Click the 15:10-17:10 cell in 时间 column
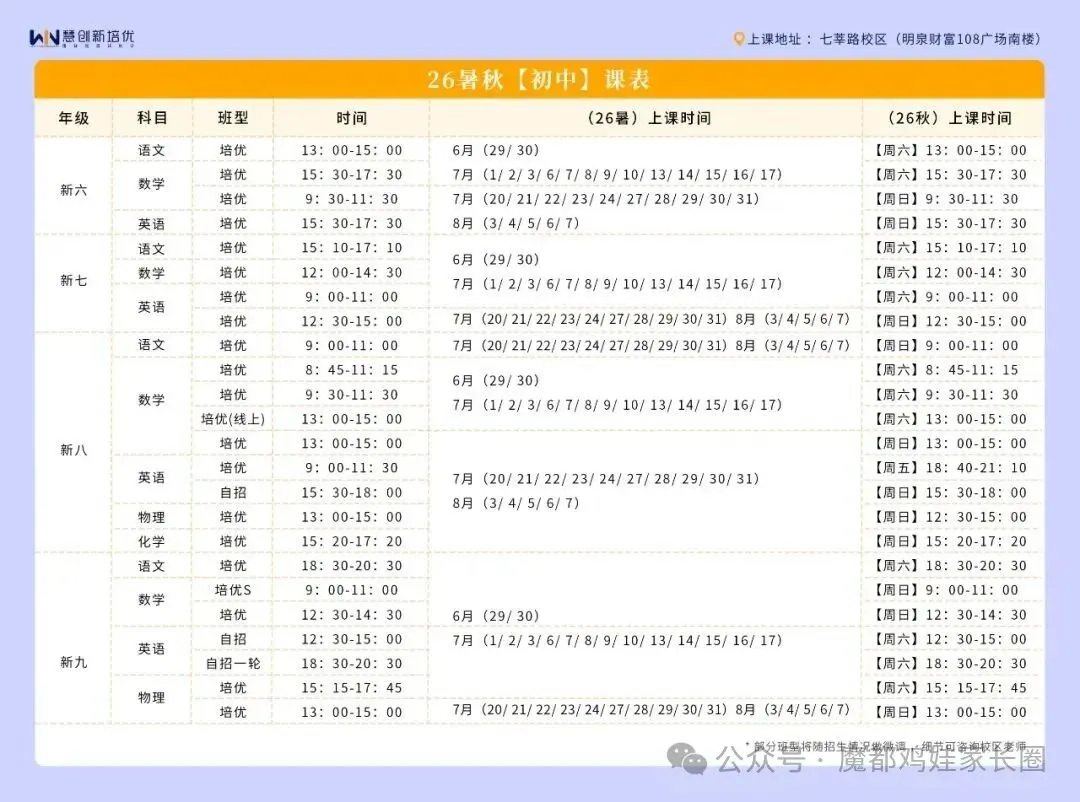1080x802 pixels. pyautogui.click(x=351, y=248)
